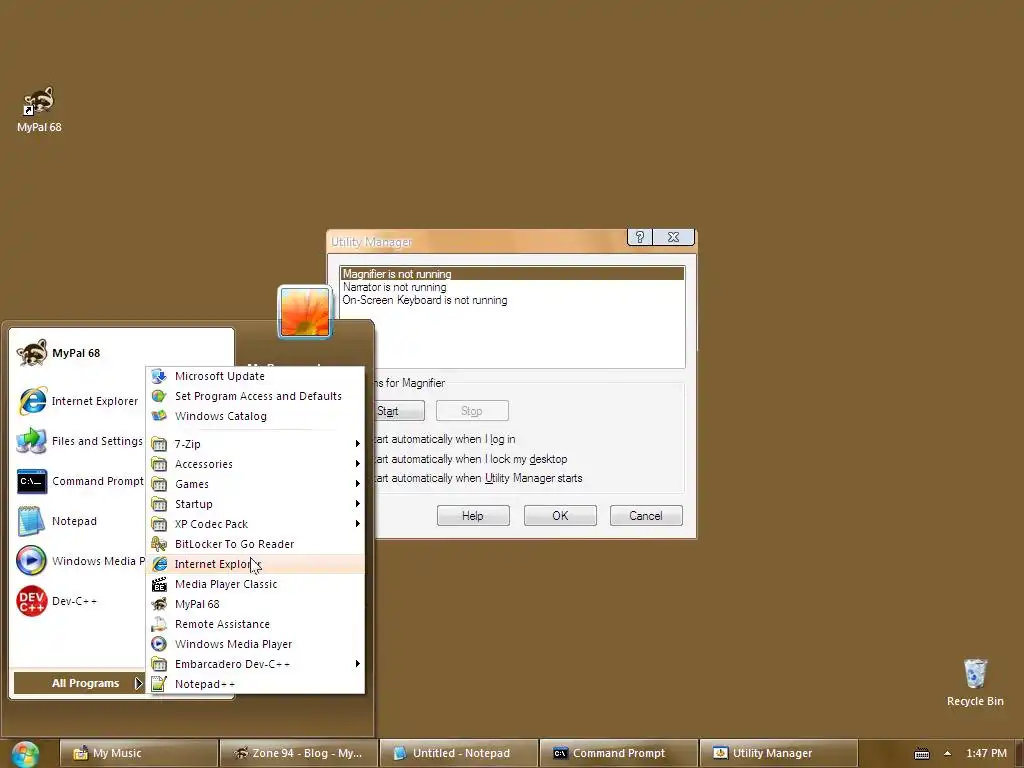Open Notepad++ from programs list
Viewport: 1024px width, 768px height.
coord(255,684)
